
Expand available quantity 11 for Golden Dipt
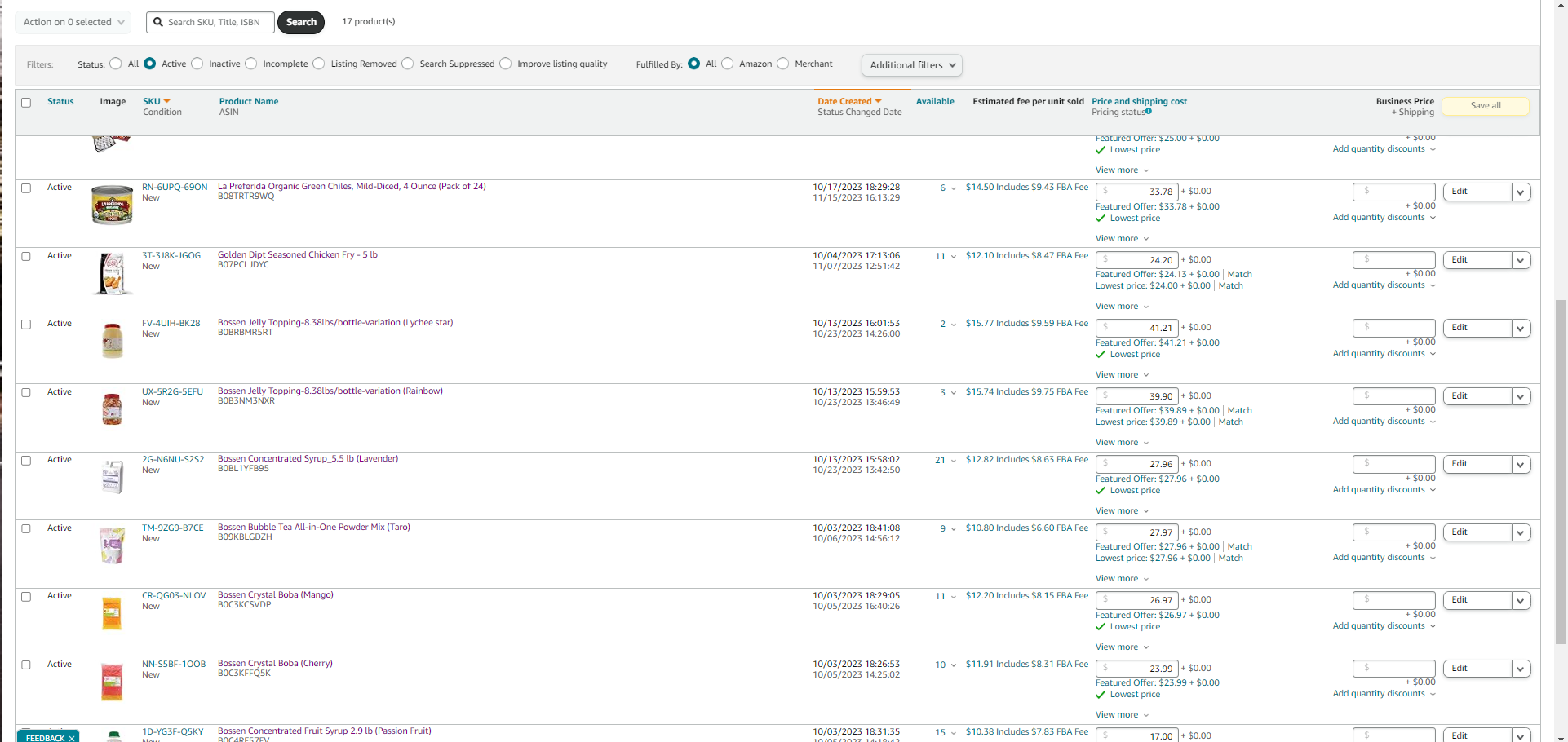click(946, 256)
